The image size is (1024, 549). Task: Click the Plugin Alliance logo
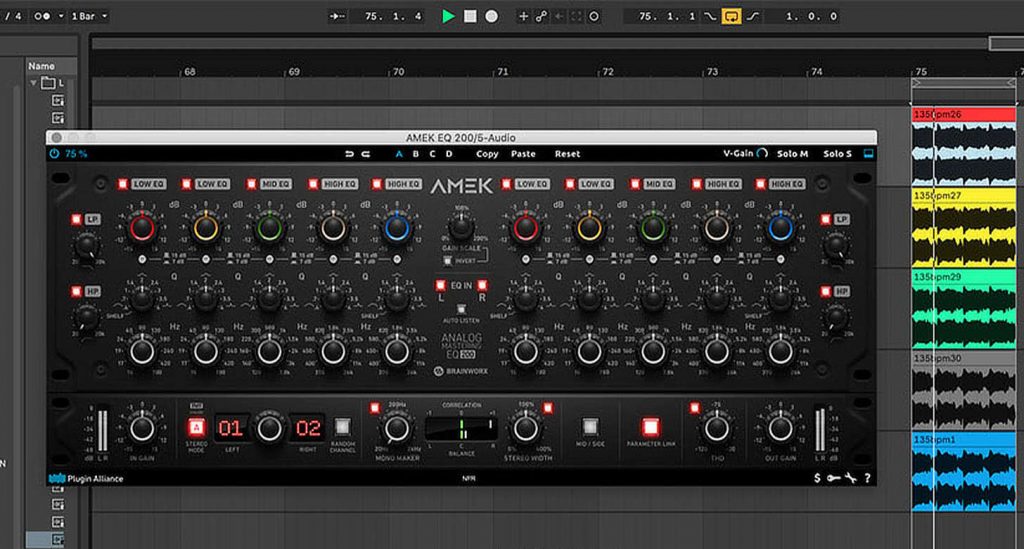point(86,478)
